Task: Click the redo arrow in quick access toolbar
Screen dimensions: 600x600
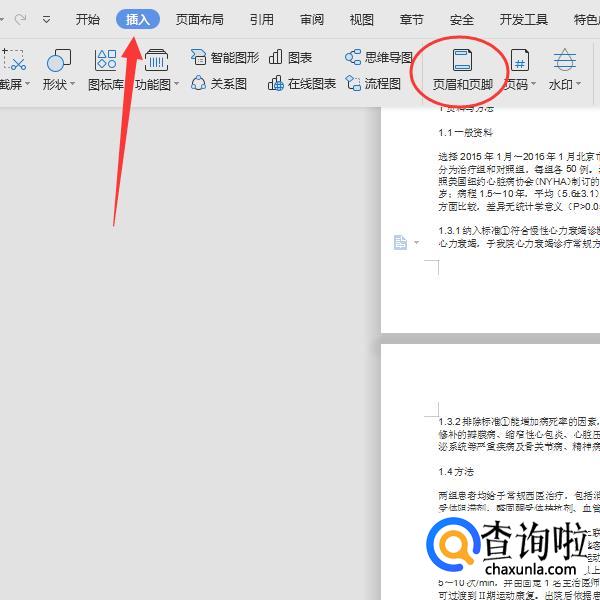Action: 21,19
